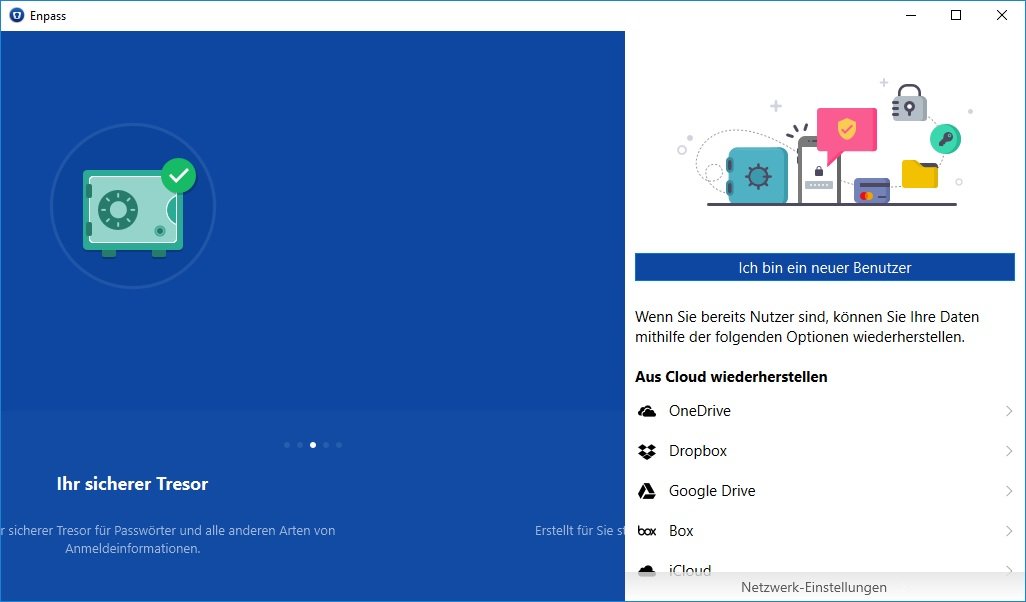
Task: Click 'Aus Cloud wiederherstellen' heading
Action: 731,377
